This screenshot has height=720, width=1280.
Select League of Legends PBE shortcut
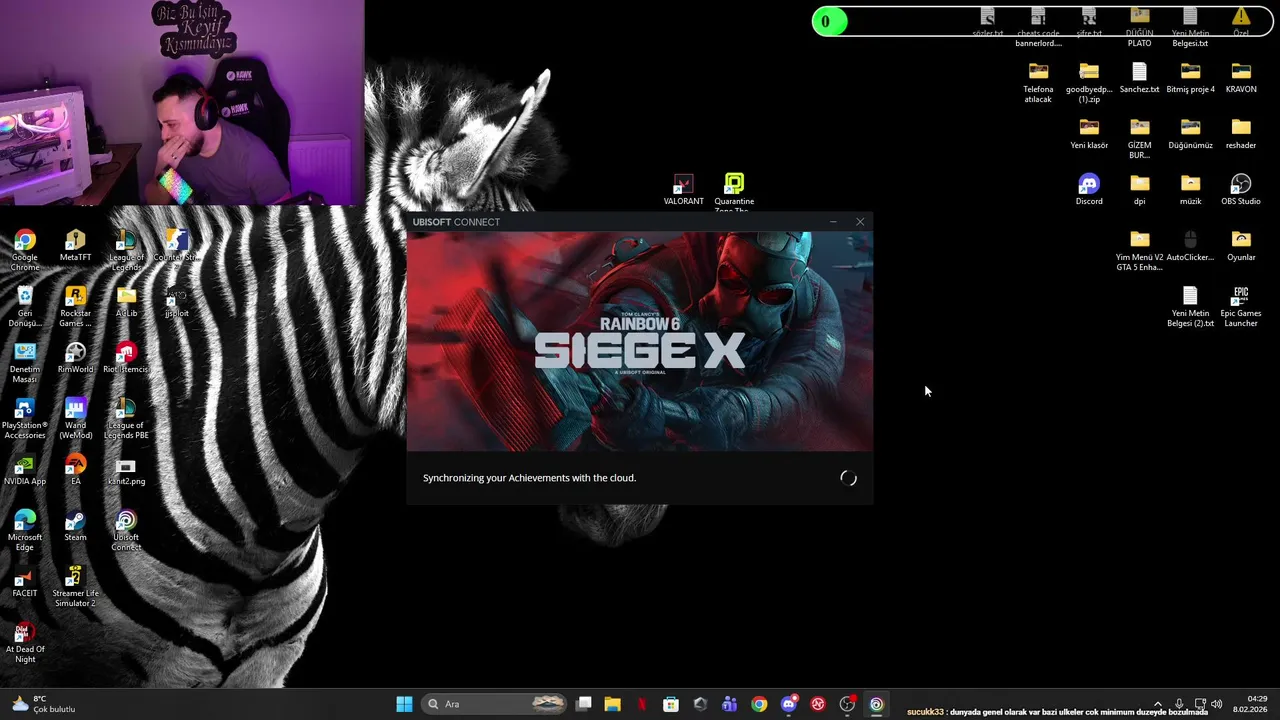tap(126, 418)
